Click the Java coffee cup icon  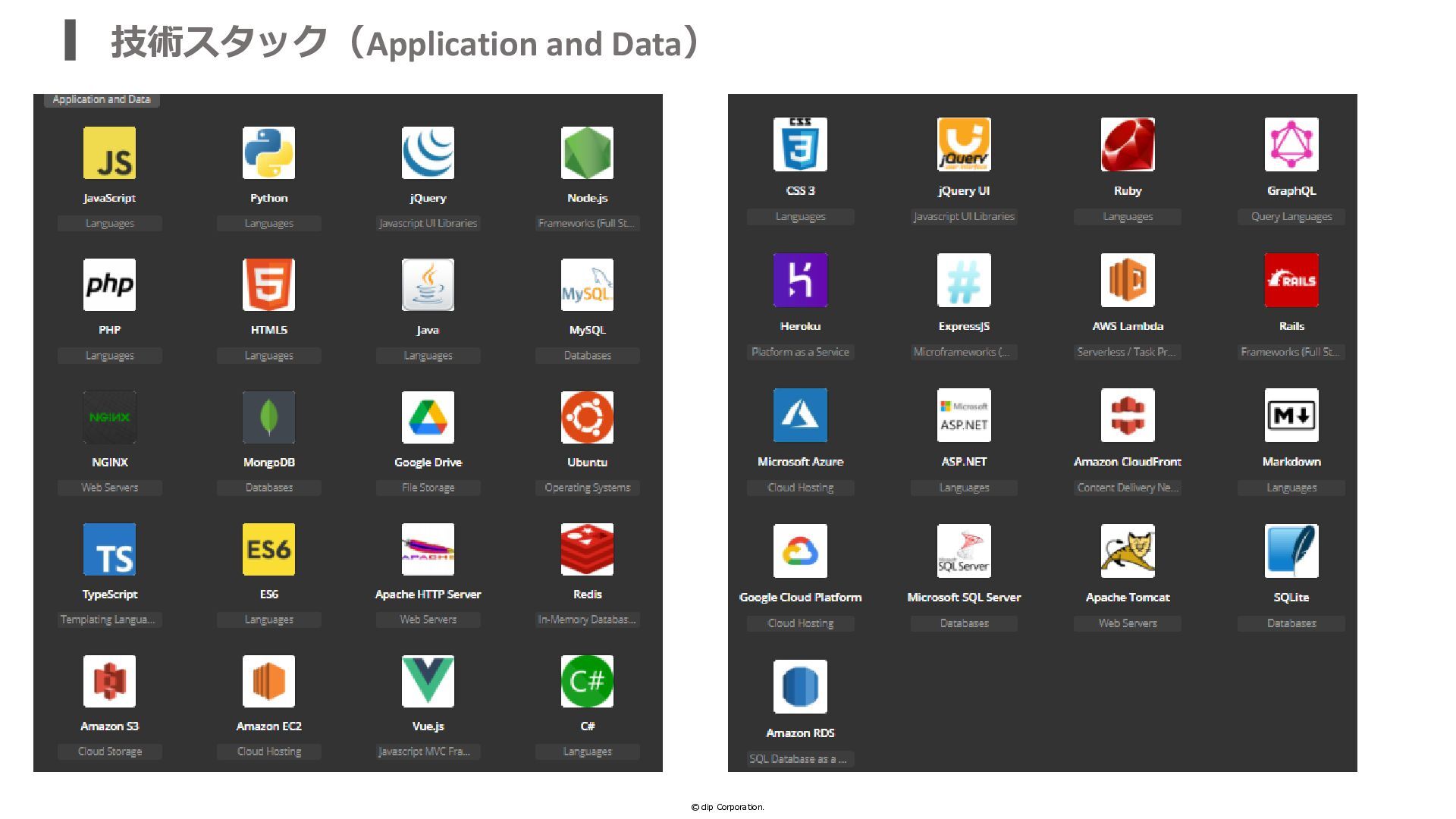click(x=428, y=284)
